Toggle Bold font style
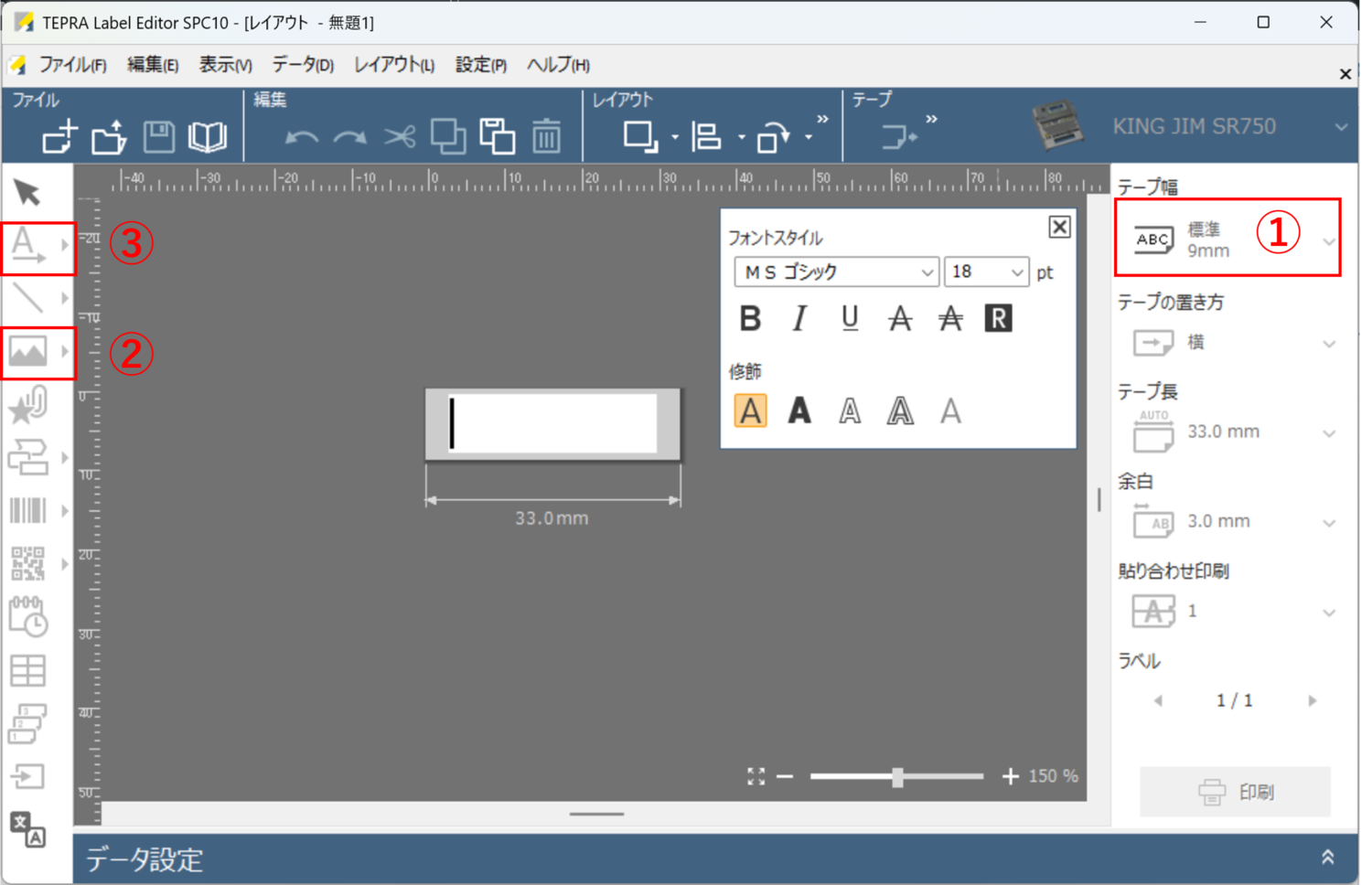The image size is (1372, 885). pyautogui.click(x=750, y=318)
